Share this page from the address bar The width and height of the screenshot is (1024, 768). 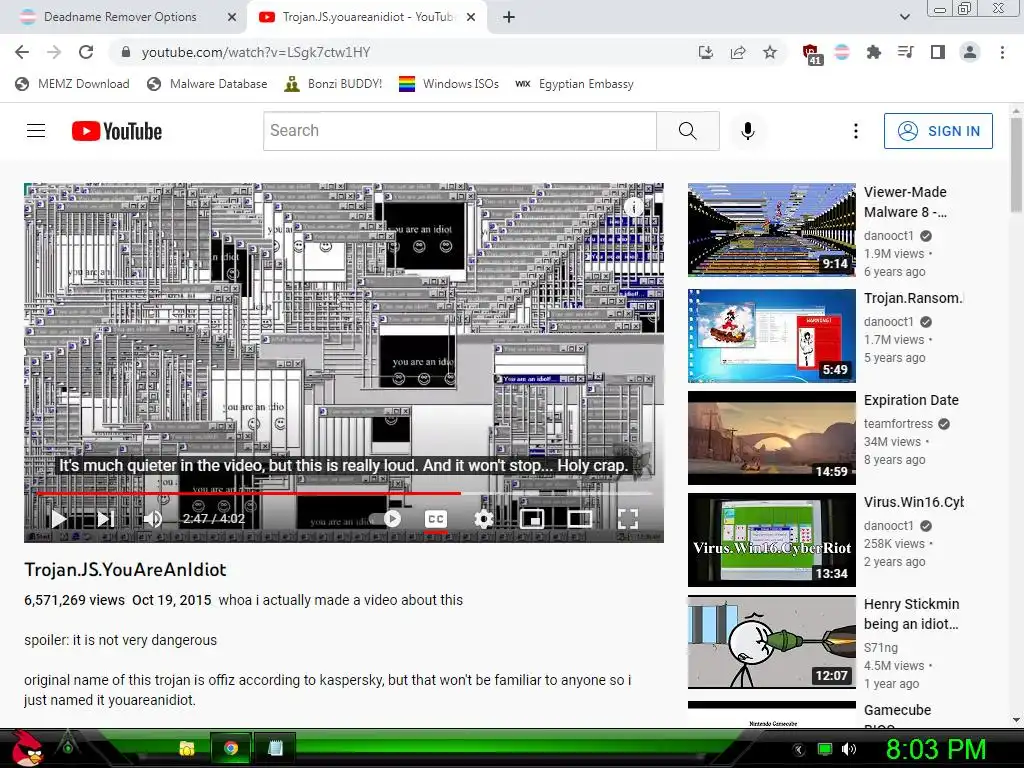pyautogui.click(x=738, y=52)
